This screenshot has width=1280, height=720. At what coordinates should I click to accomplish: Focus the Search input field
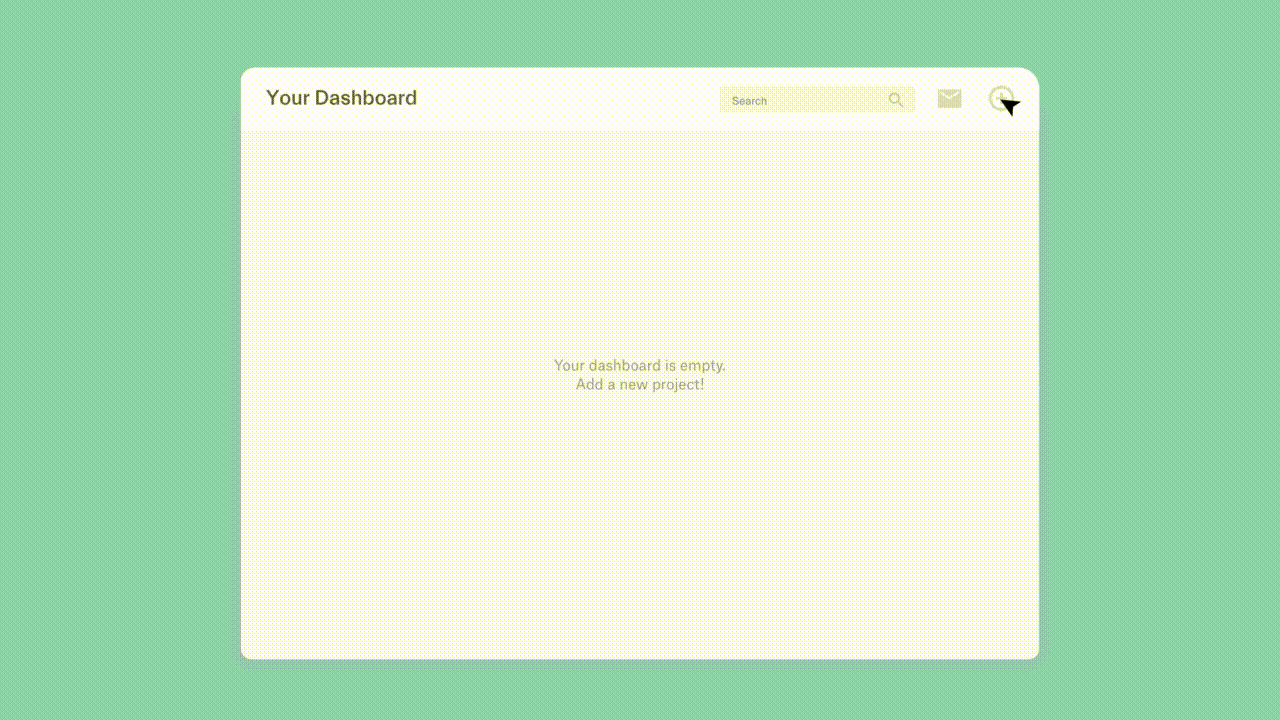(817, 100)
